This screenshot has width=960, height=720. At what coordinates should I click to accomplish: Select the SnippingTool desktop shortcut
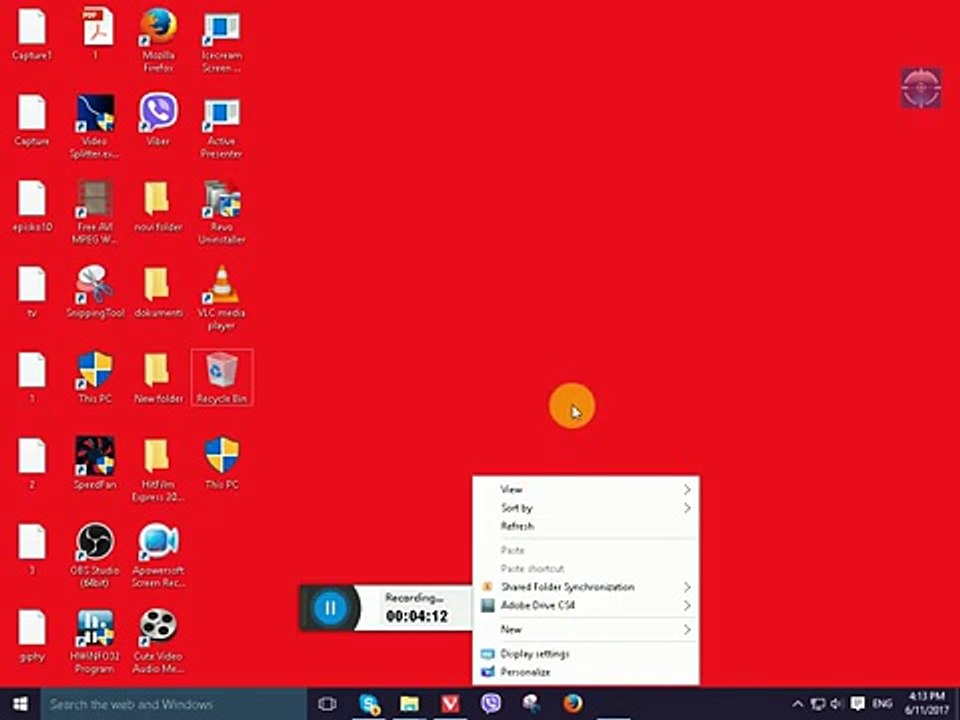pyautogui.click(x=95, y=292)
